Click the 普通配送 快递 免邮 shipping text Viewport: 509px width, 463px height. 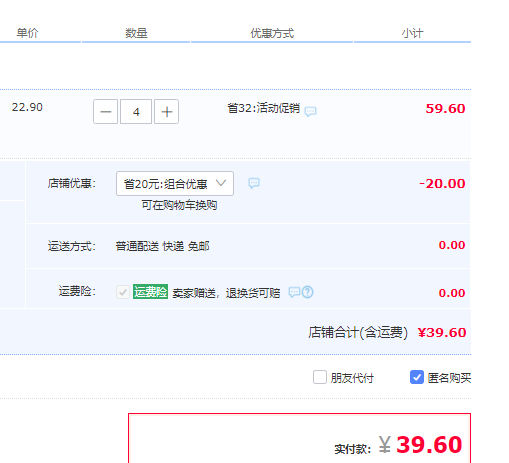click(x=163, y=246)
